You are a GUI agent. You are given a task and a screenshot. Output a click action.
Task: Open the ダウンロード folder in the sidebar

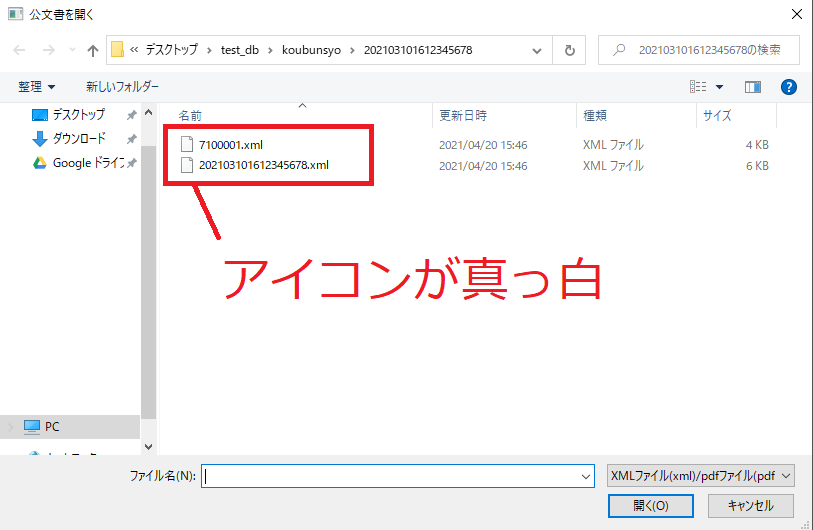pos(79,138)
